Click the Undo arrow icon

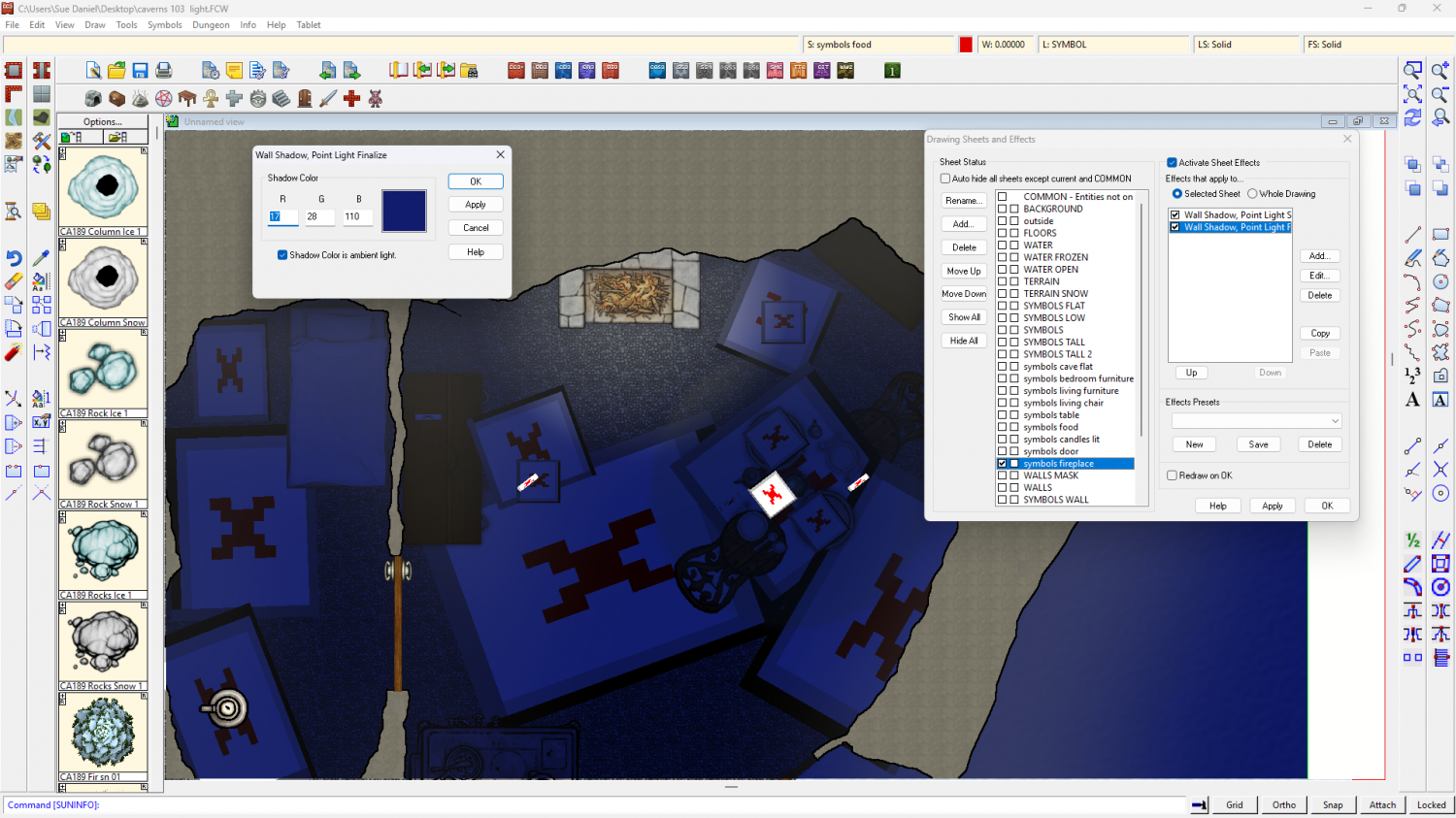pos(14,258)
